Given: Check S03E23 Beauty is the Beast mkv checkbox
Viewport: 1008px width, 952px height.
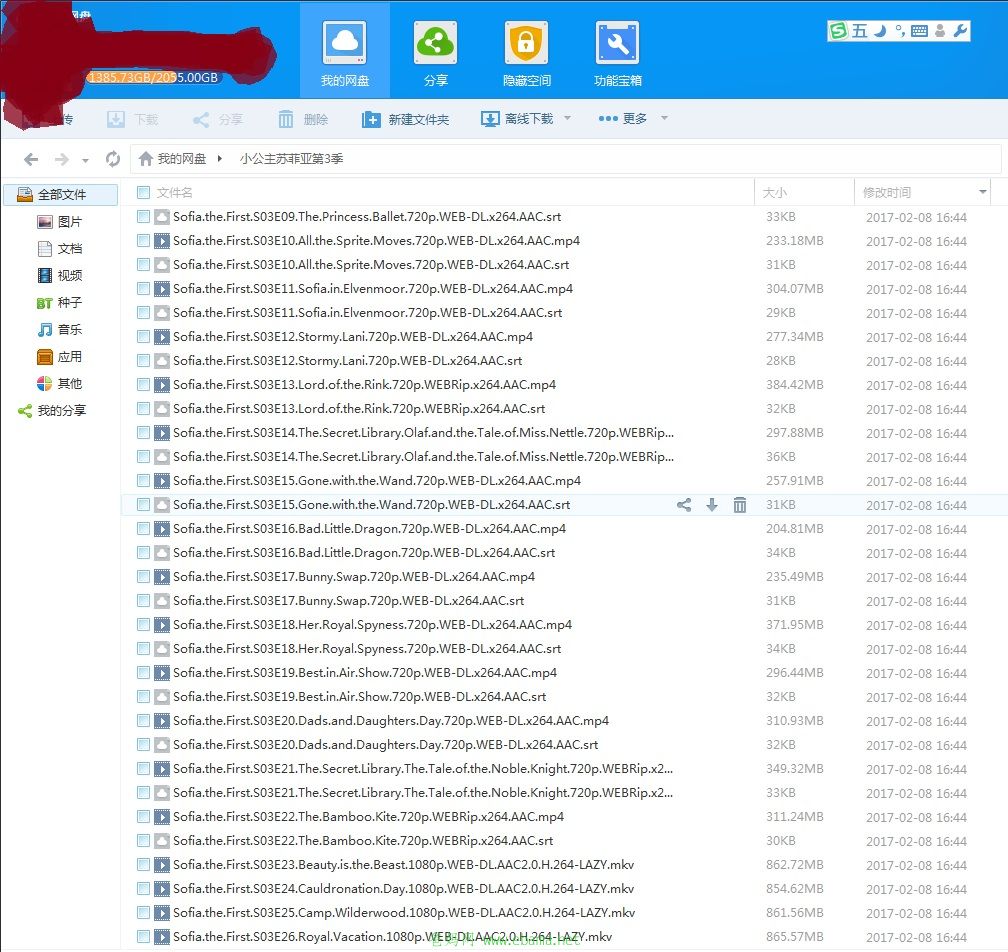Looking at the screenshot, I should coord(143,865).
